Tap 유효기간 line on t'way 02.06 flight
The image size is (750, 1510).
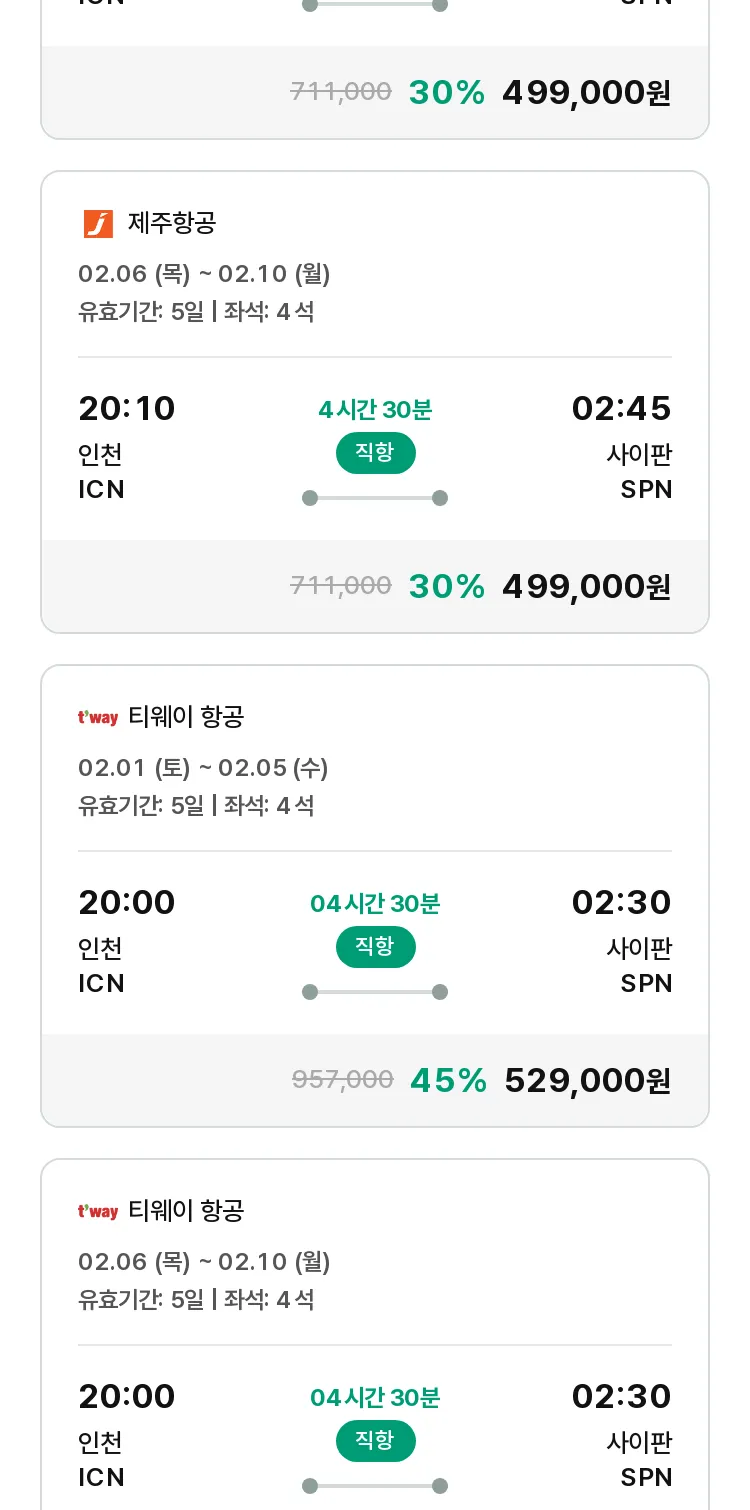tap(196, 1300)
